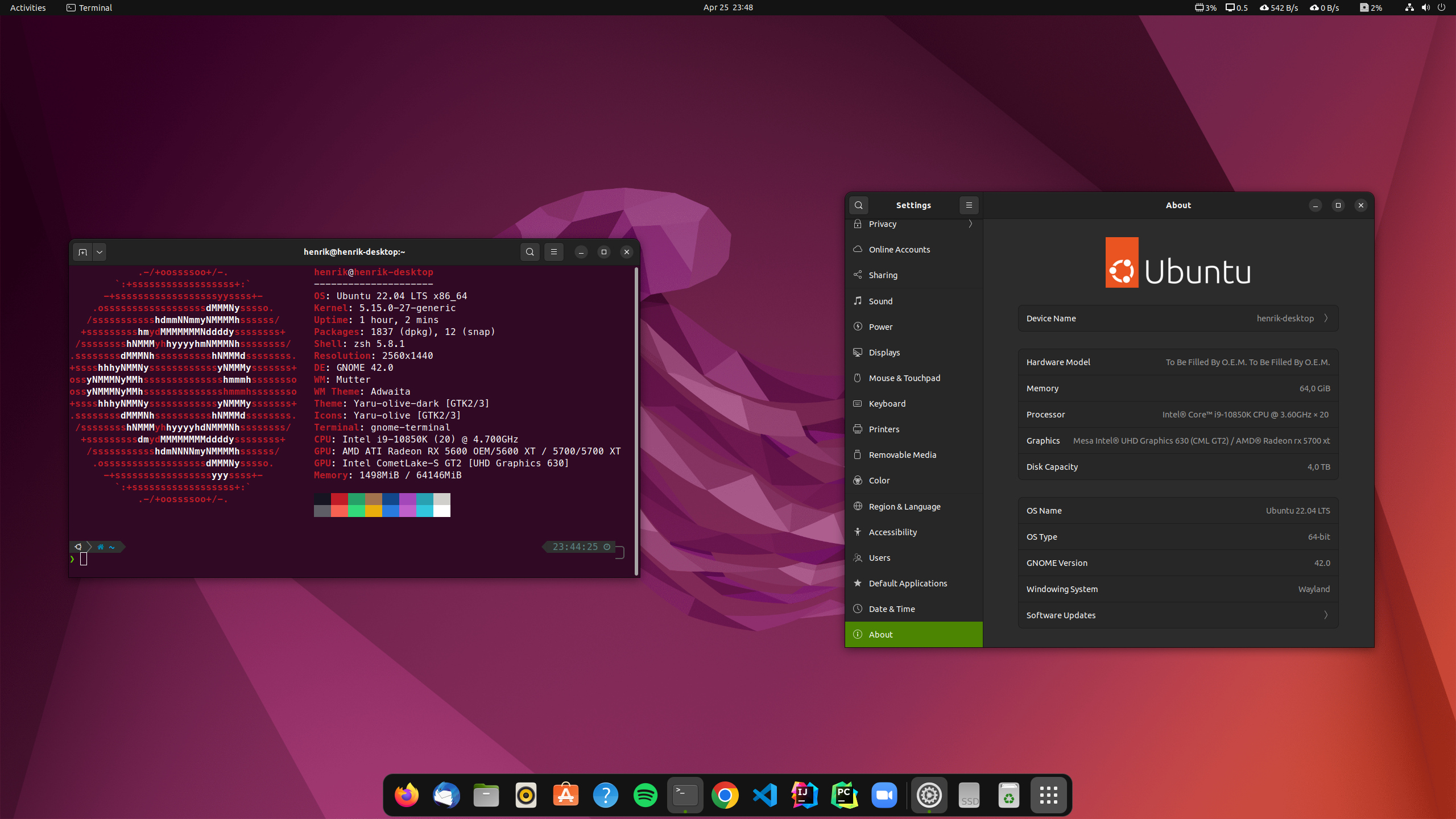Screen dimensions: 1456x819
Task: Launch PyCharm from the dock
Action: (x=844, y=795)
